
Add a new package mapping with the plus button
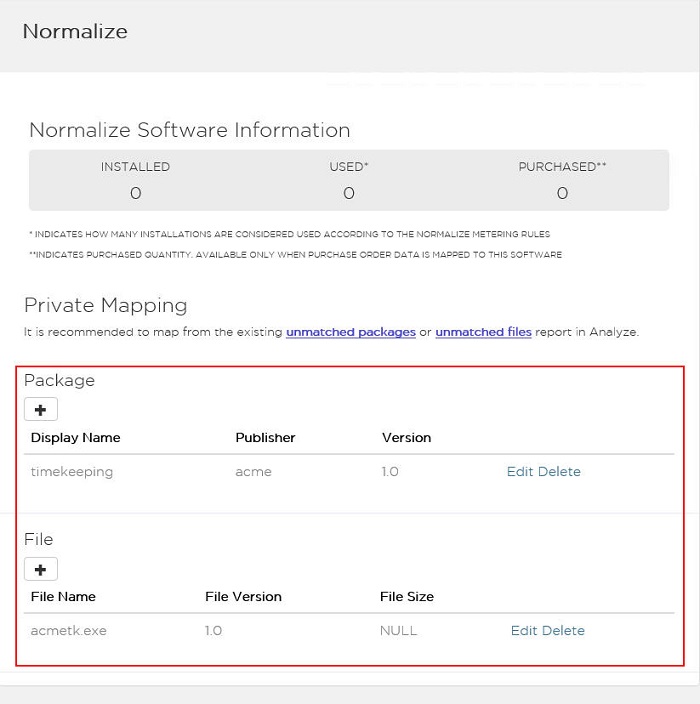pos(41,409)
